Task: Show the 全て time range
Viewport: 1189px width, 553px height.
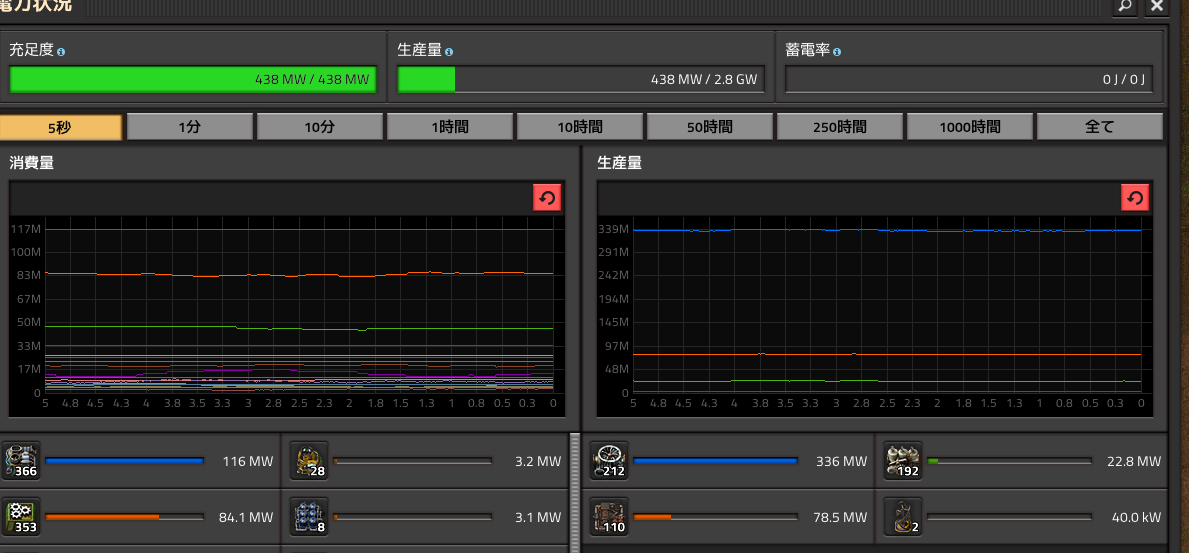Action: point(1100,127)
